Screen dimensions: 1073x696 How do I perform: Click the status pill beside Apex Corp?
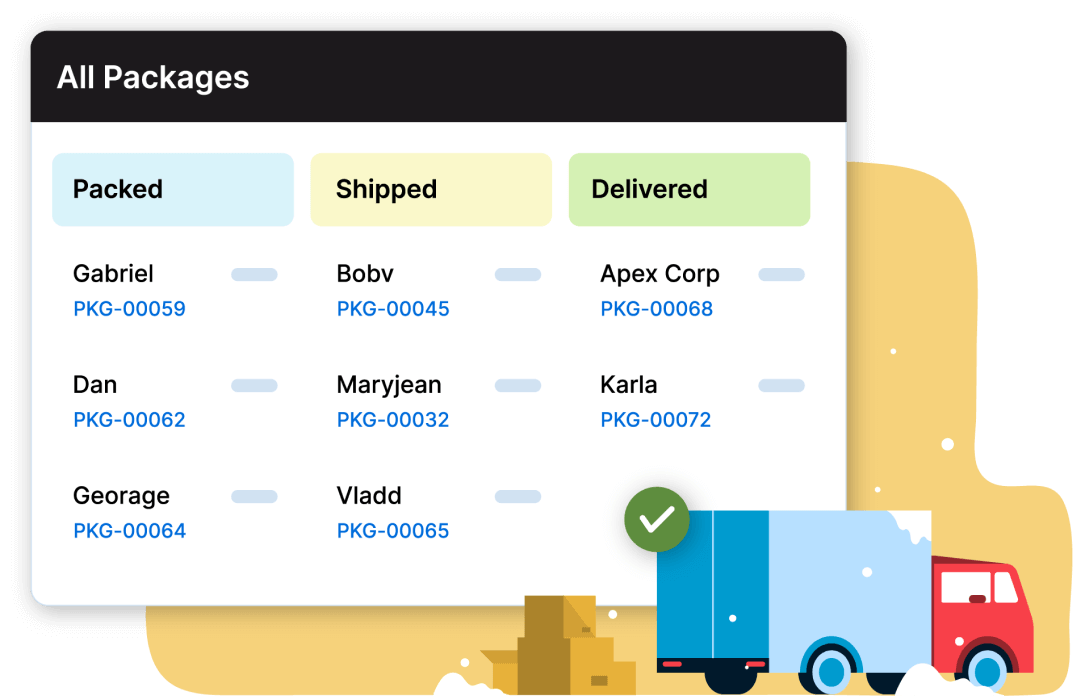(x=781, y=274)
